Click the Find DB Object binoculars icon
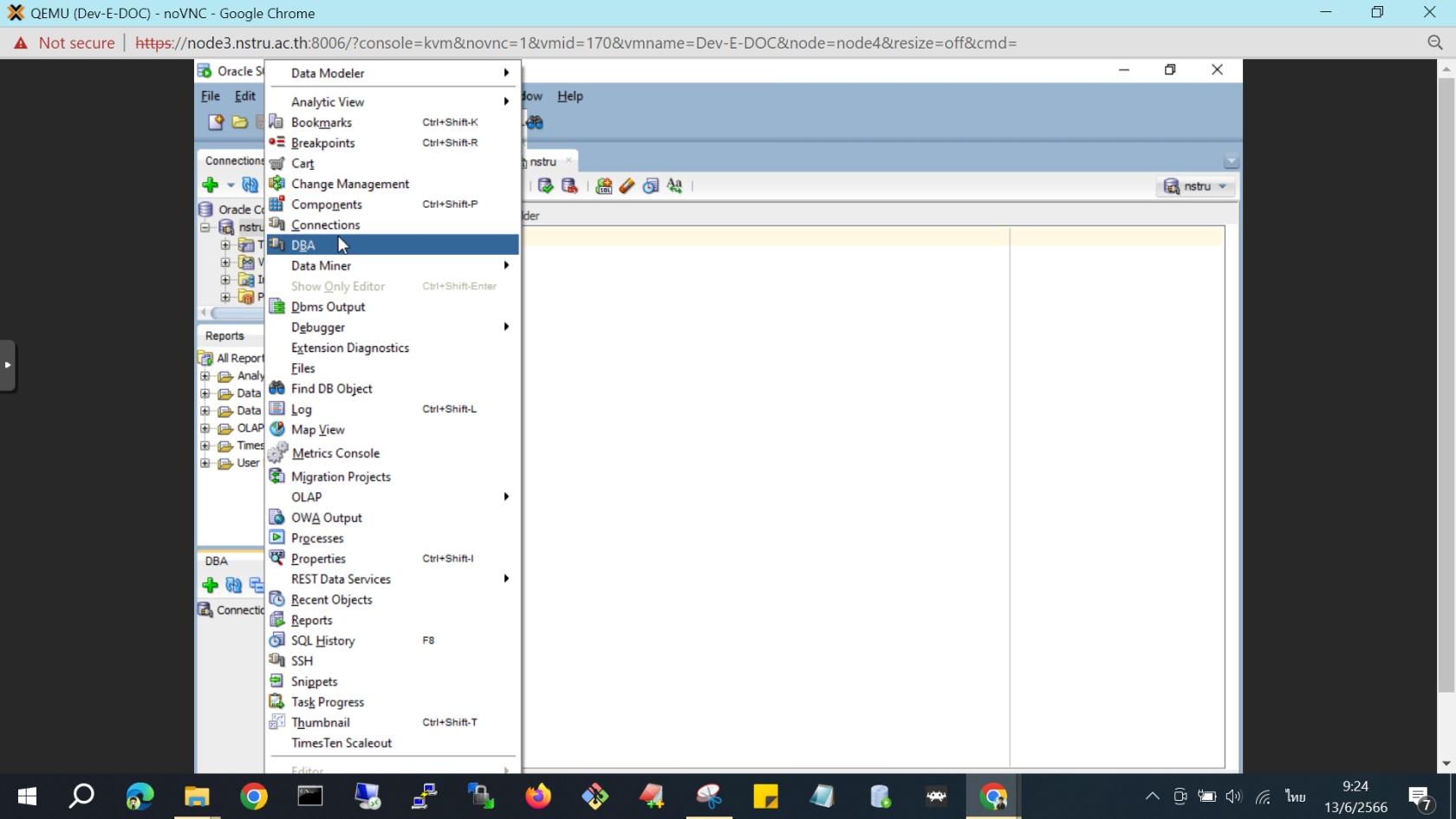The width and height of the screenshot is (1456, 819). (x=276, y=388)
